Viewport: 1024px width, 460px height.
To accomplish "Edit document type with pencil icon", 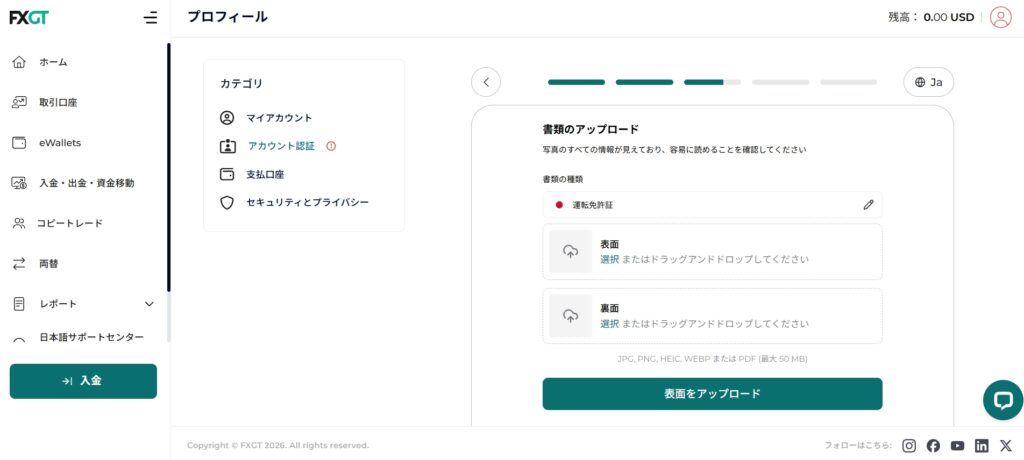I will (x=868, y=205).
